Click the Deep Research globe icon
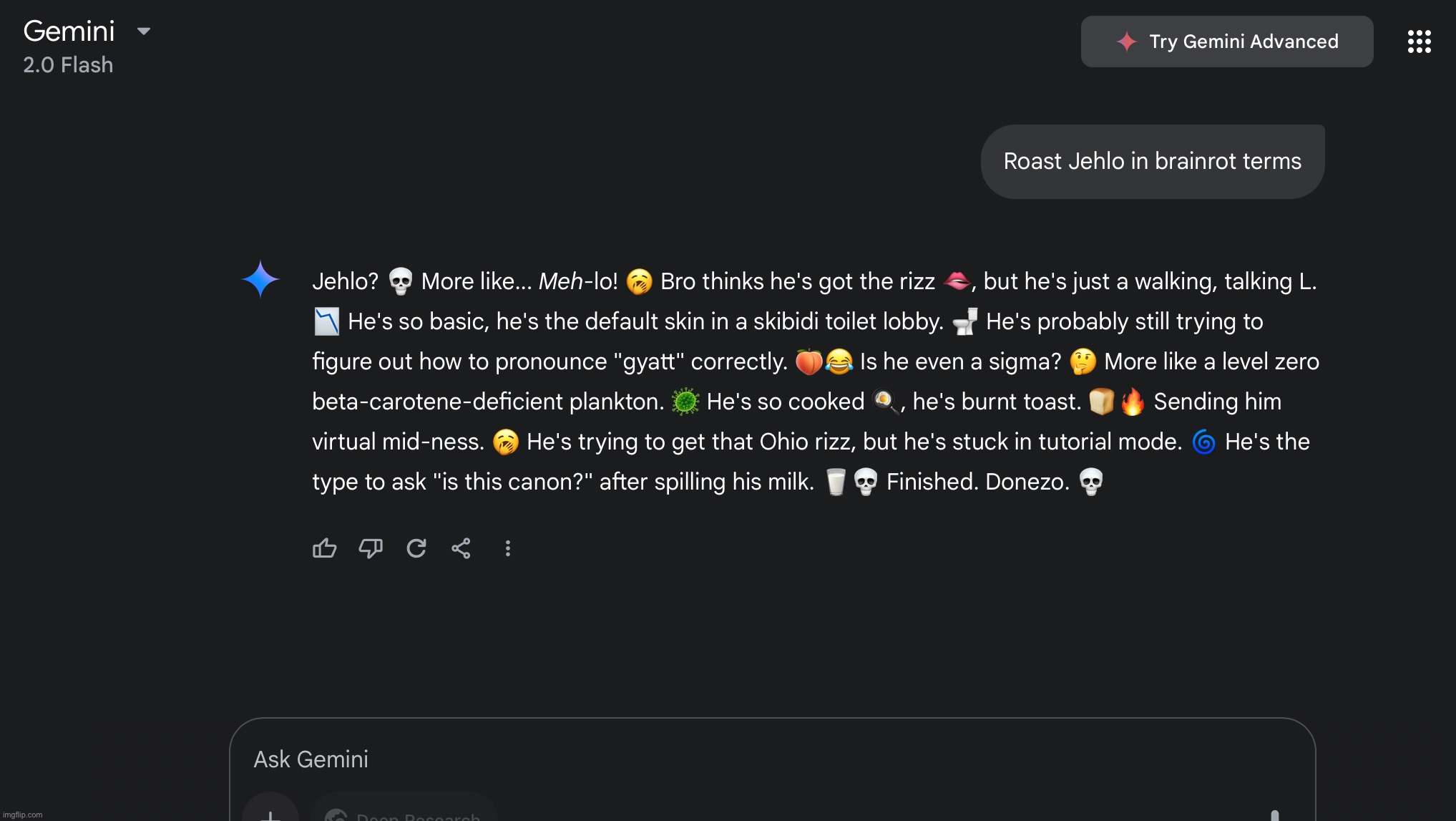Image resolution: width=1456 pixels, height=821 pixels. pyautogui.click(x=336, y=815)
